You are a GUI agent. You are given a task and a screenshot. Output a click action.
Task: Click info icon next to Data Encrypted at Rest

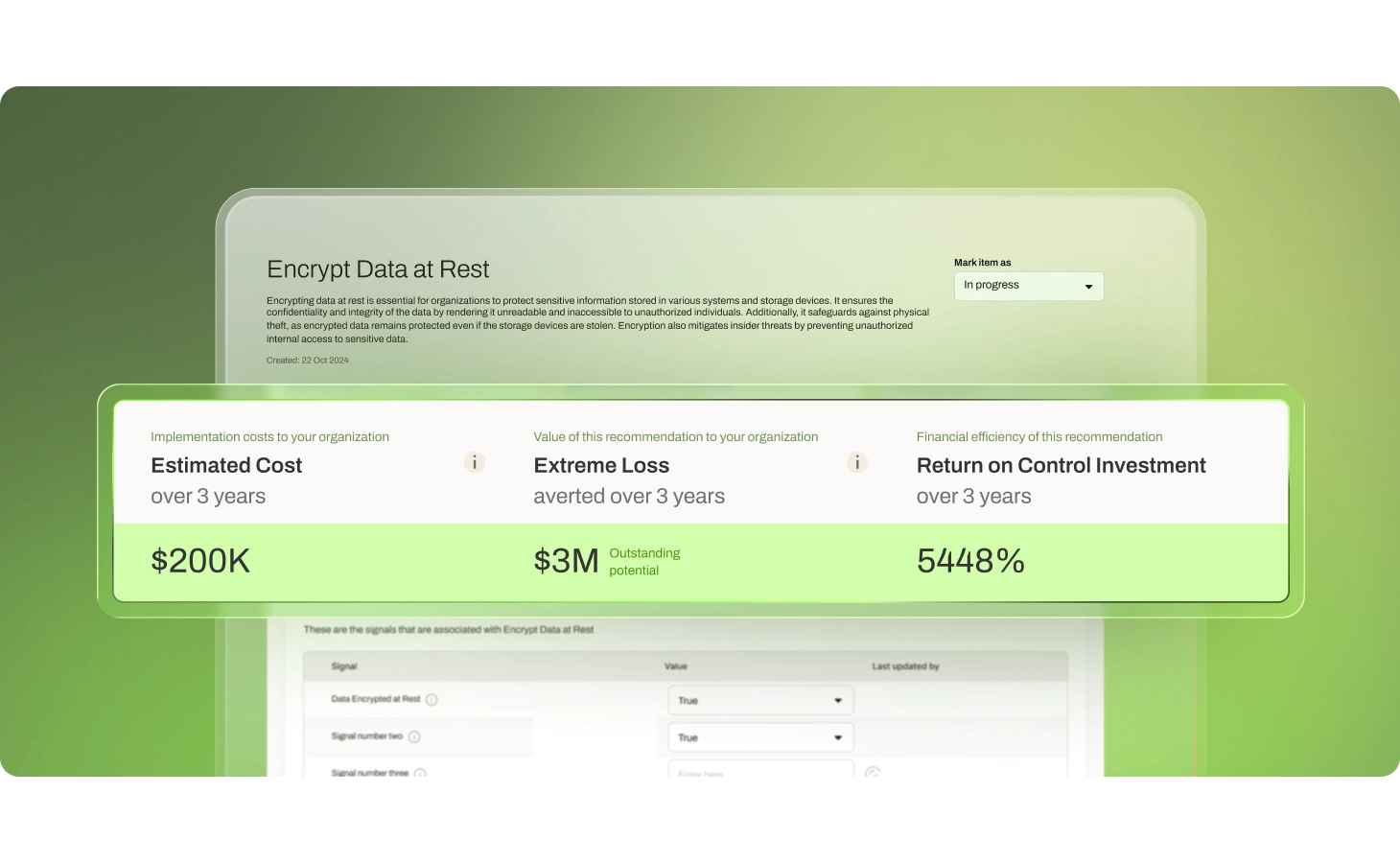(x=432, y=700)
